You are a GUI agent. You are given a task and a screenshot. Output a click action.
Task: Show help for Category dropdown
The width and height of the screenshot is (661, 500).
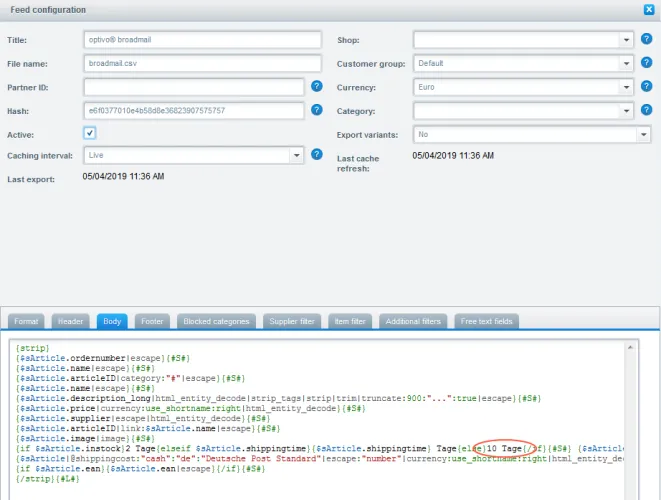click(646, 110)
